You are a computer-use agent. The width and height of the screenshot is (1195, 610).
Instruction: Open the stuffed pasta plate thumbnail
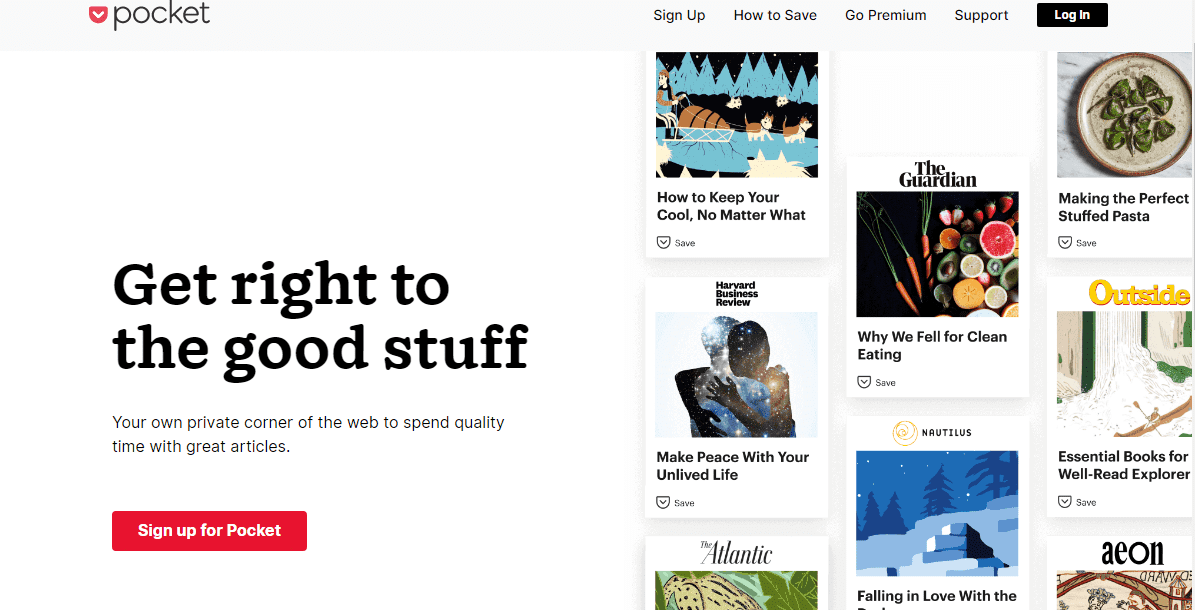1126,114
